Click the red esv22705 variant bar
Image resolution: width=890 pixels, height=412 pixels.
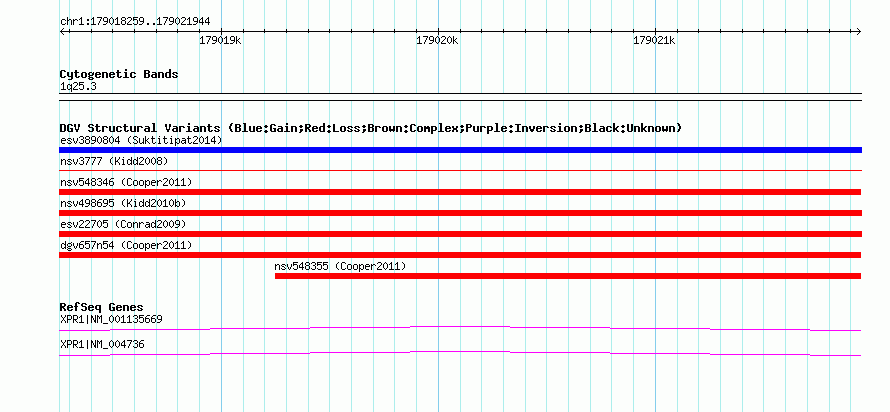460,234
